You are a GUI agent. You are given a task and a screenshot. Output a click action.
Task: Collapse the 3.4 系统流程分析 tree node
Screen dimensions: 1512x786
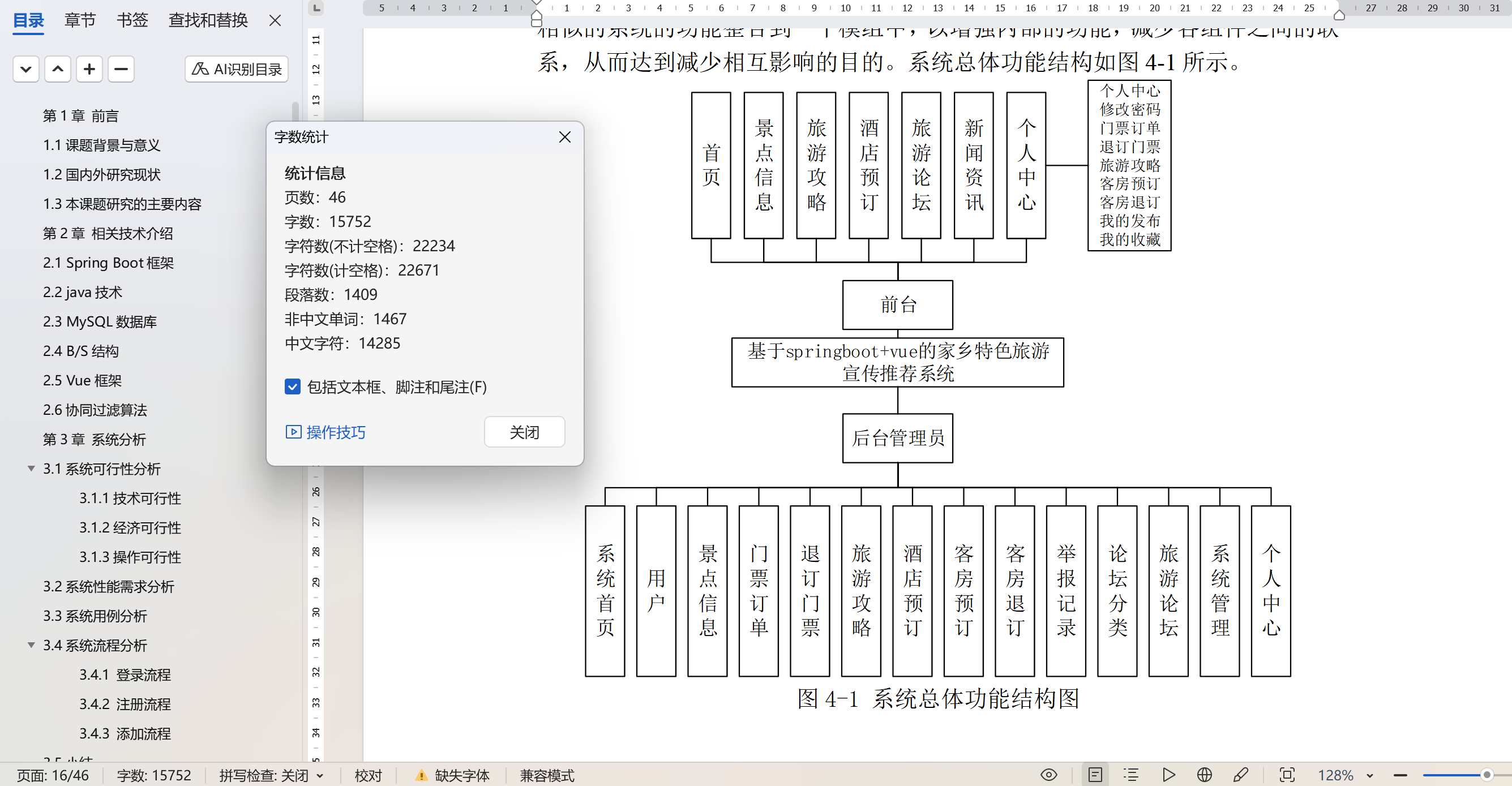click(31, 645)
